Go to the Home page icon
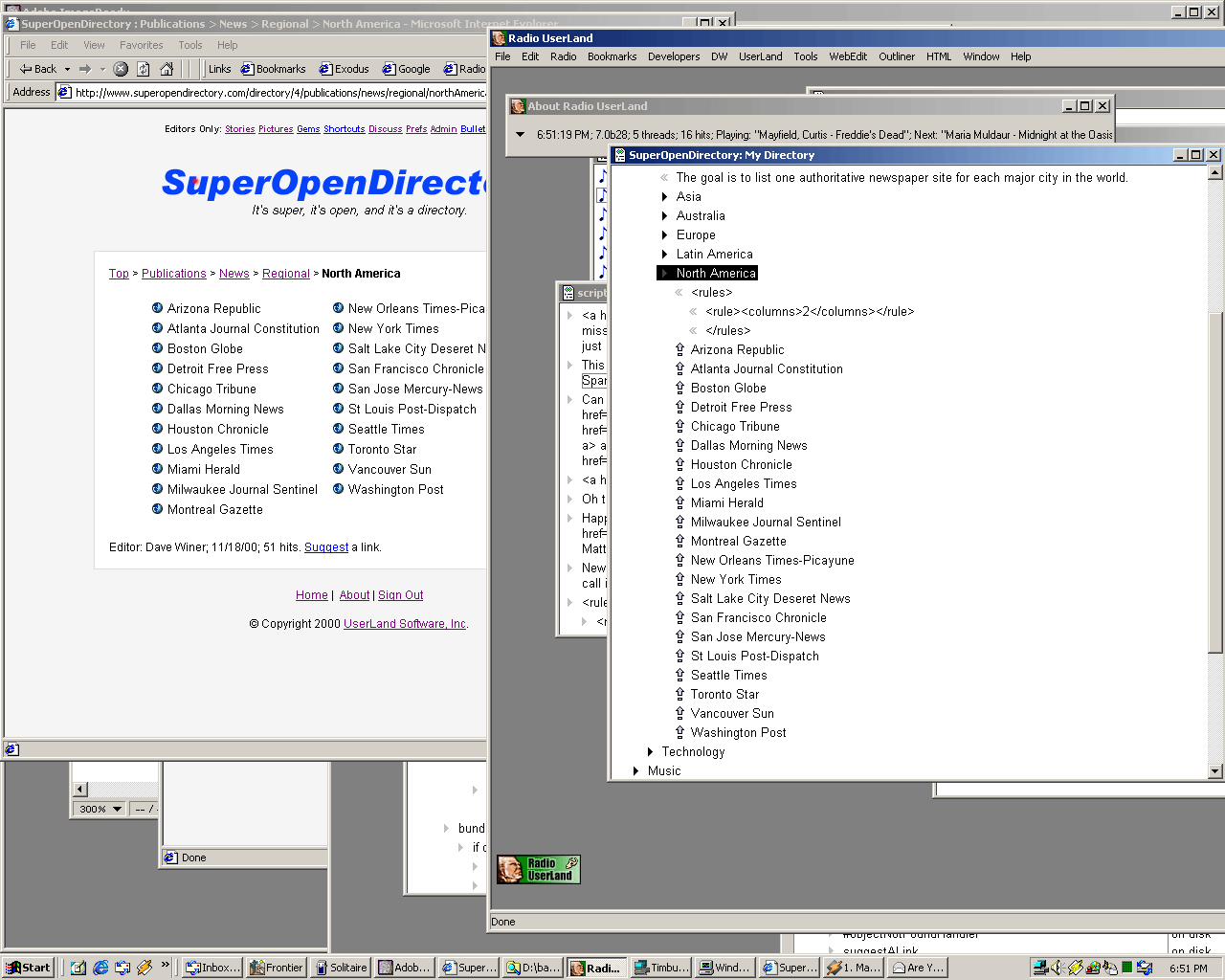 tap(167, 69)
